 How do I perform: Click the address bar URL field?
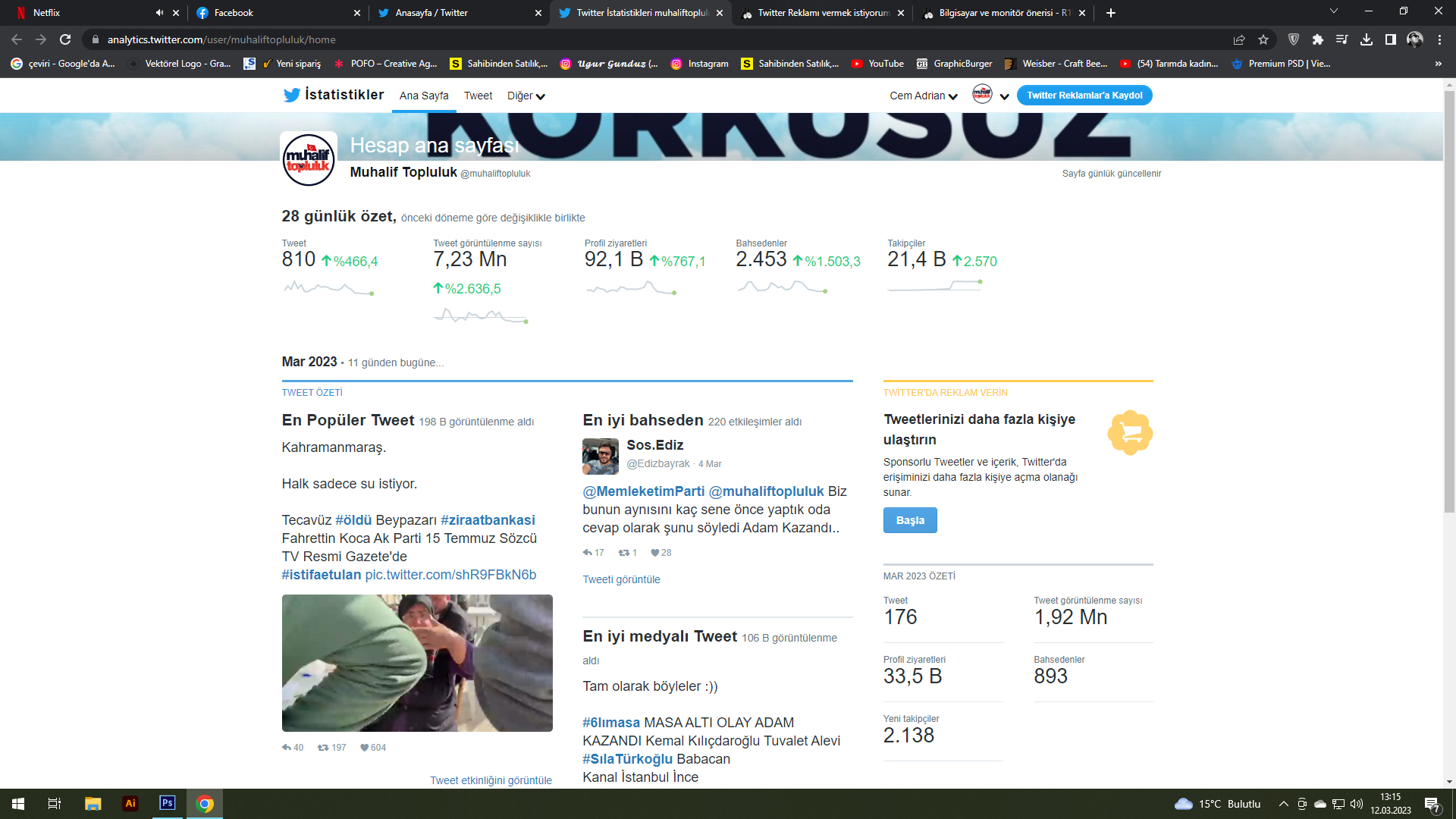pos(660,39)
